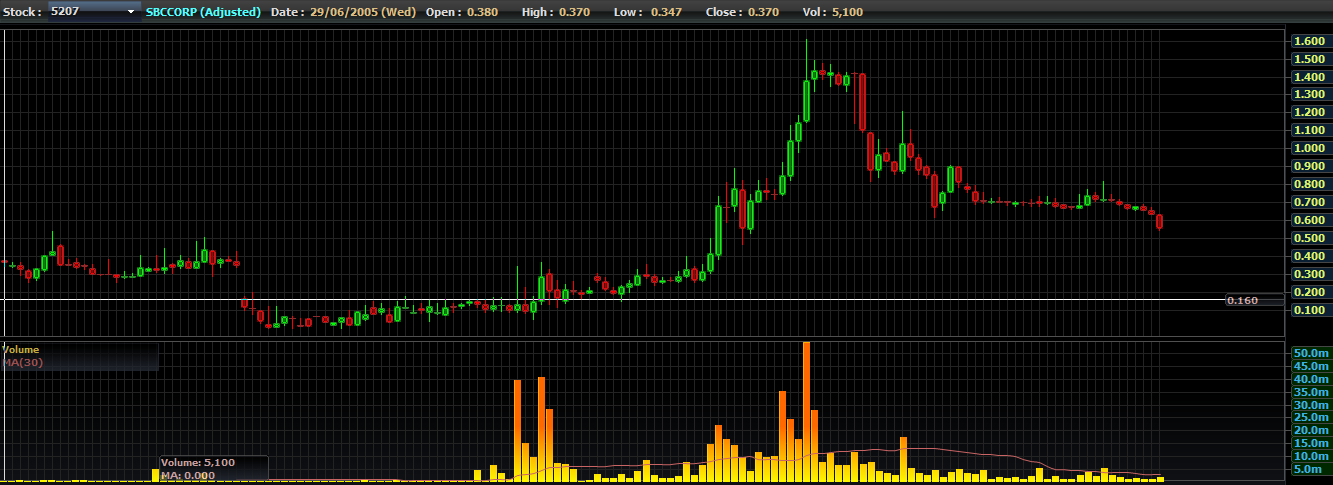Click the last red candlestick on the chart
This screenshot has height=485, width=1333.
click(x=1159, y=221)
